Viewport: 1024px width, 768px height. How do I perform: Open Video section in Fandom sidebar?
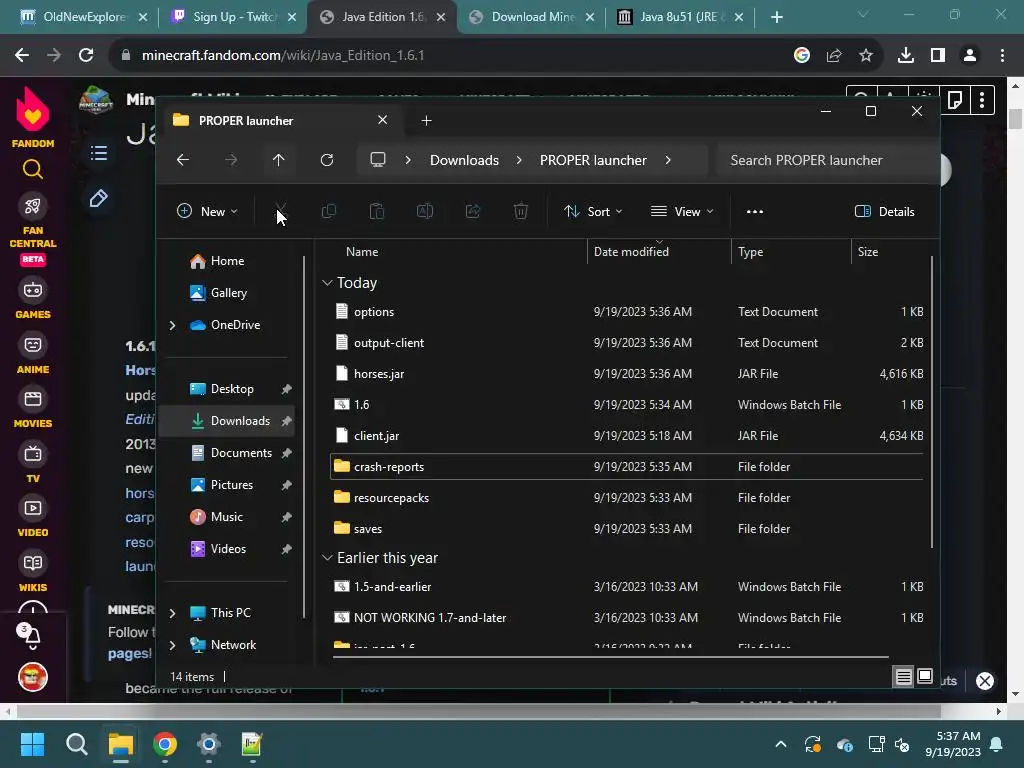point(33,518)
